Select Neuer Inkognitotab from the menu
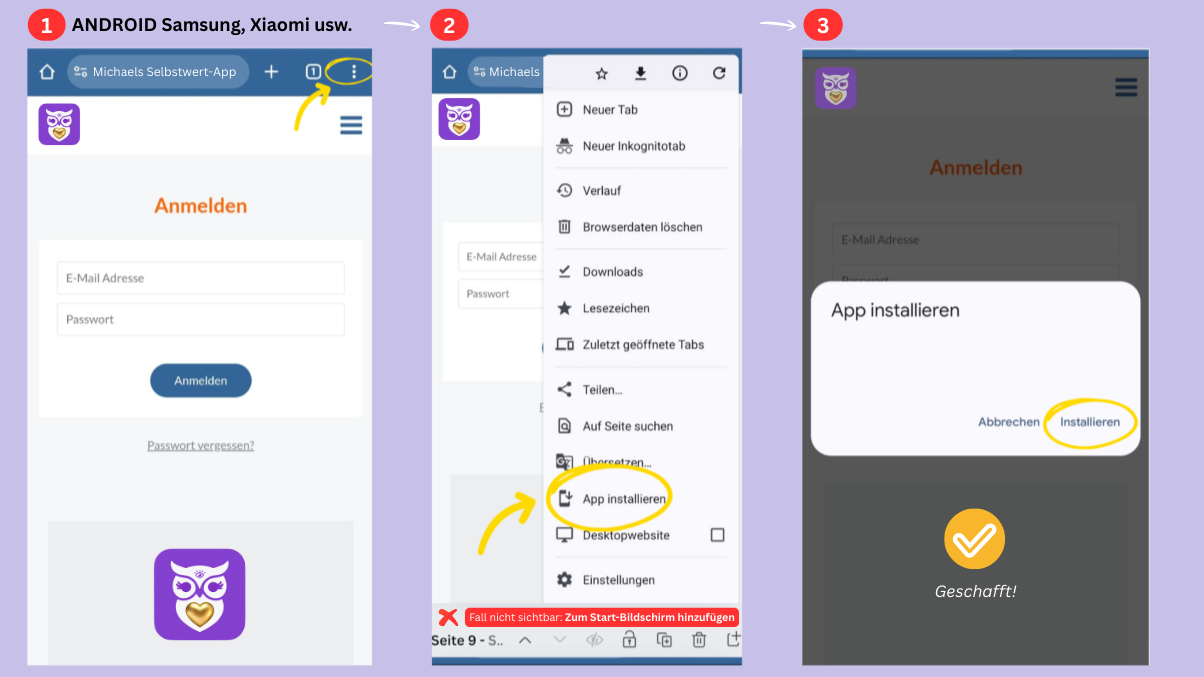This screenshot has height=677, width=1204. [x=634, y=146]
